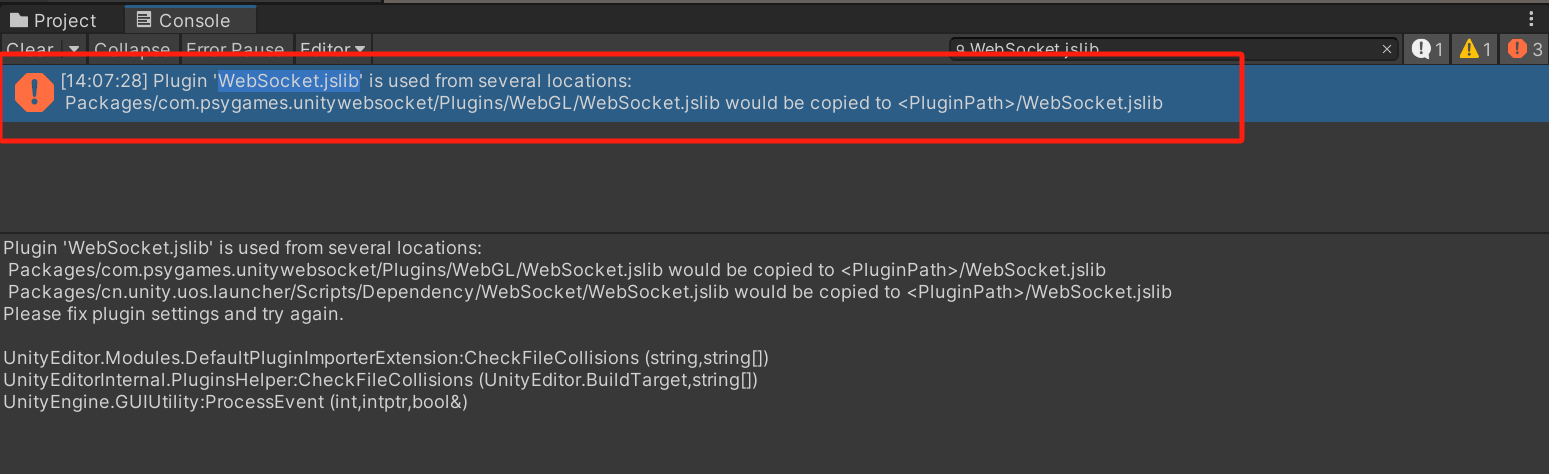The image size is (1549, 474).
Task: Toggle warning message filter showing 1
Action: pyautogui.click(x=1475, y=49)
